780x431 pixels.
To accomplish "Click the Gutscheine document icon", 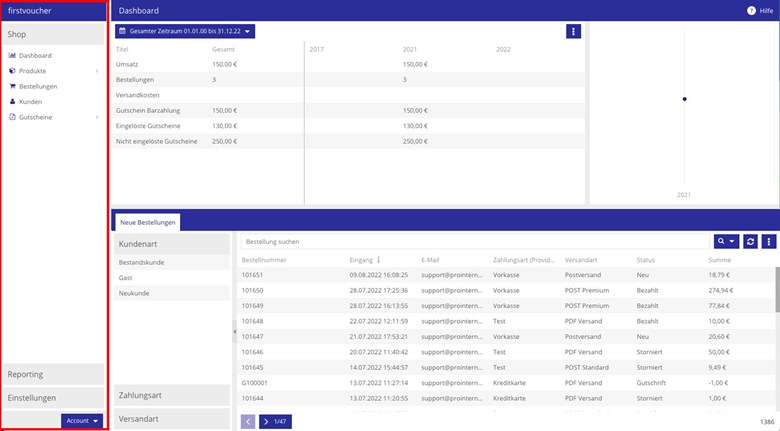I will [12, 117].
